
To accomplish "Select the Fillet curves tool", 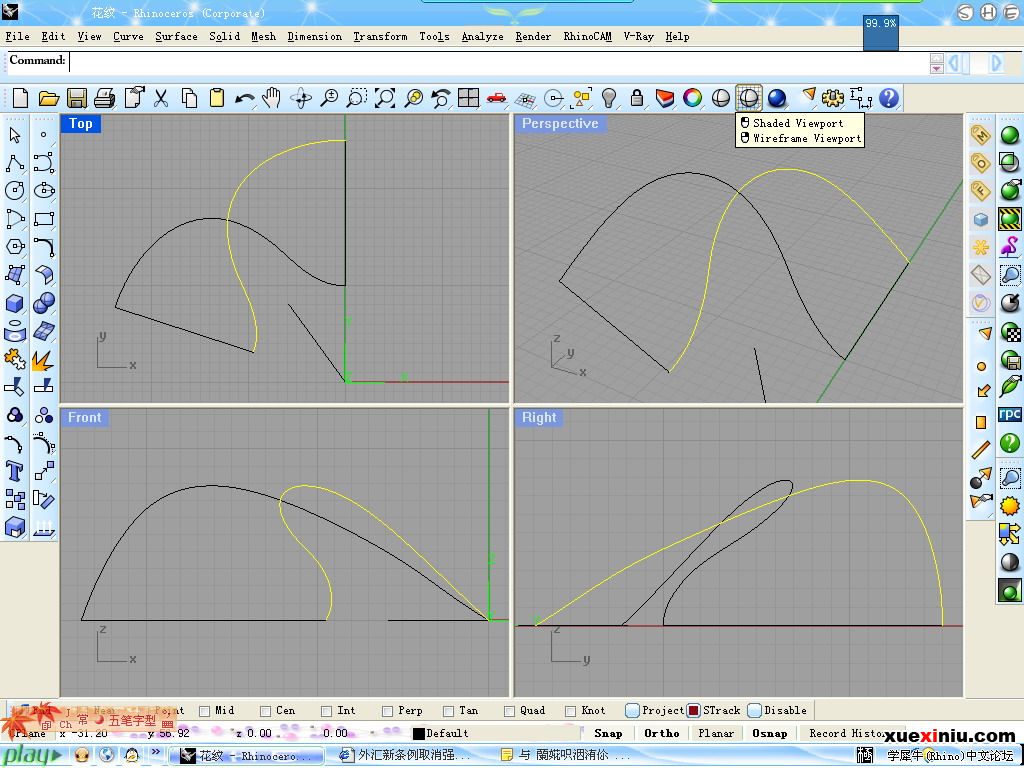I will point(44,246).
